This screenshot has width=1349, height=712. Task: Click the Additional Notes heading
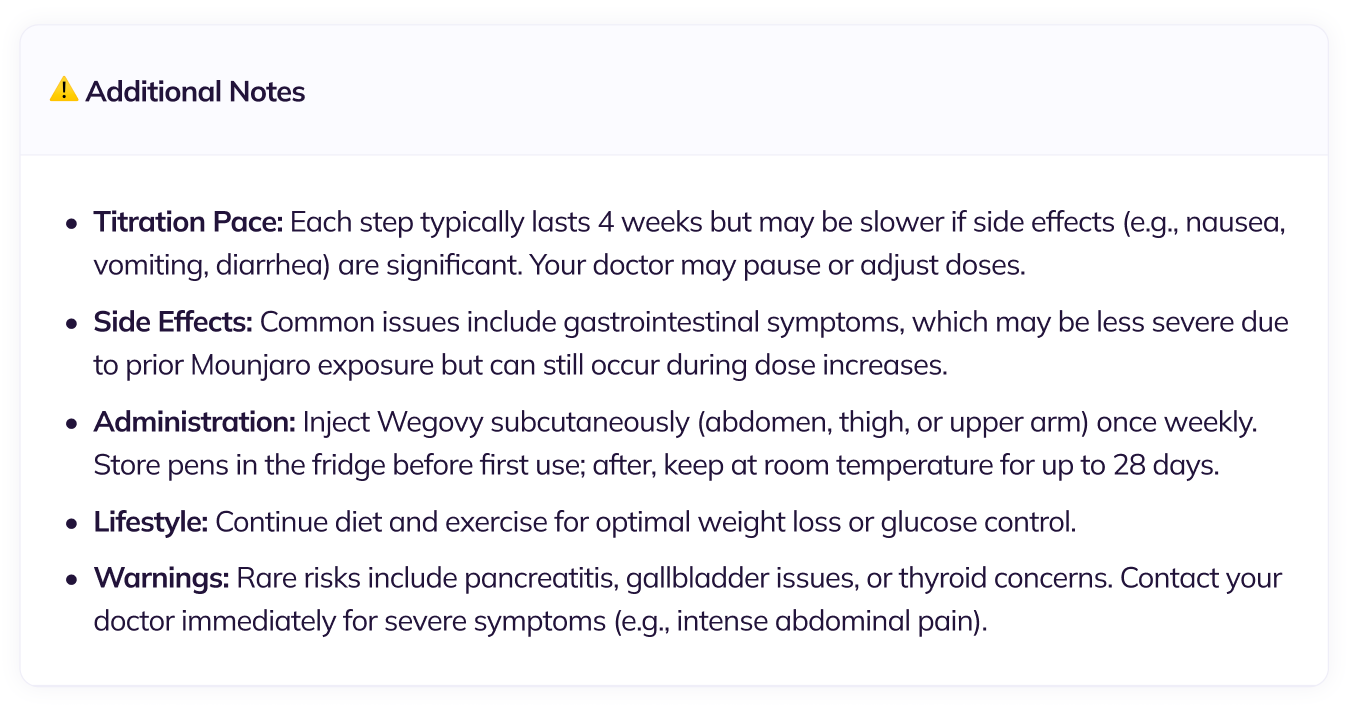pos(195,91)
